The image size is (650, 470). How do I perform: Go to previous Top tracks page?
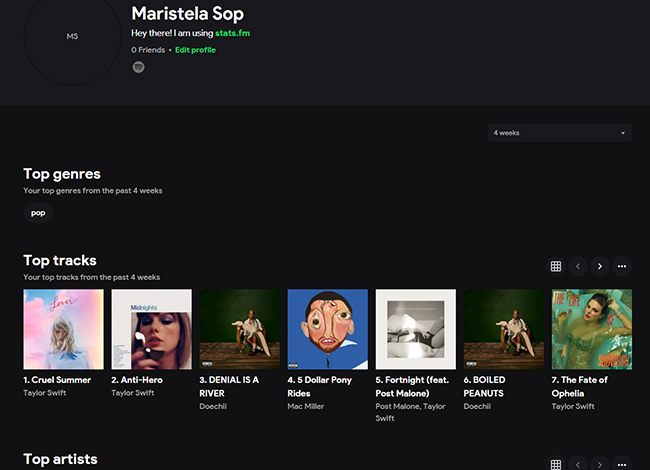(578, 266)
